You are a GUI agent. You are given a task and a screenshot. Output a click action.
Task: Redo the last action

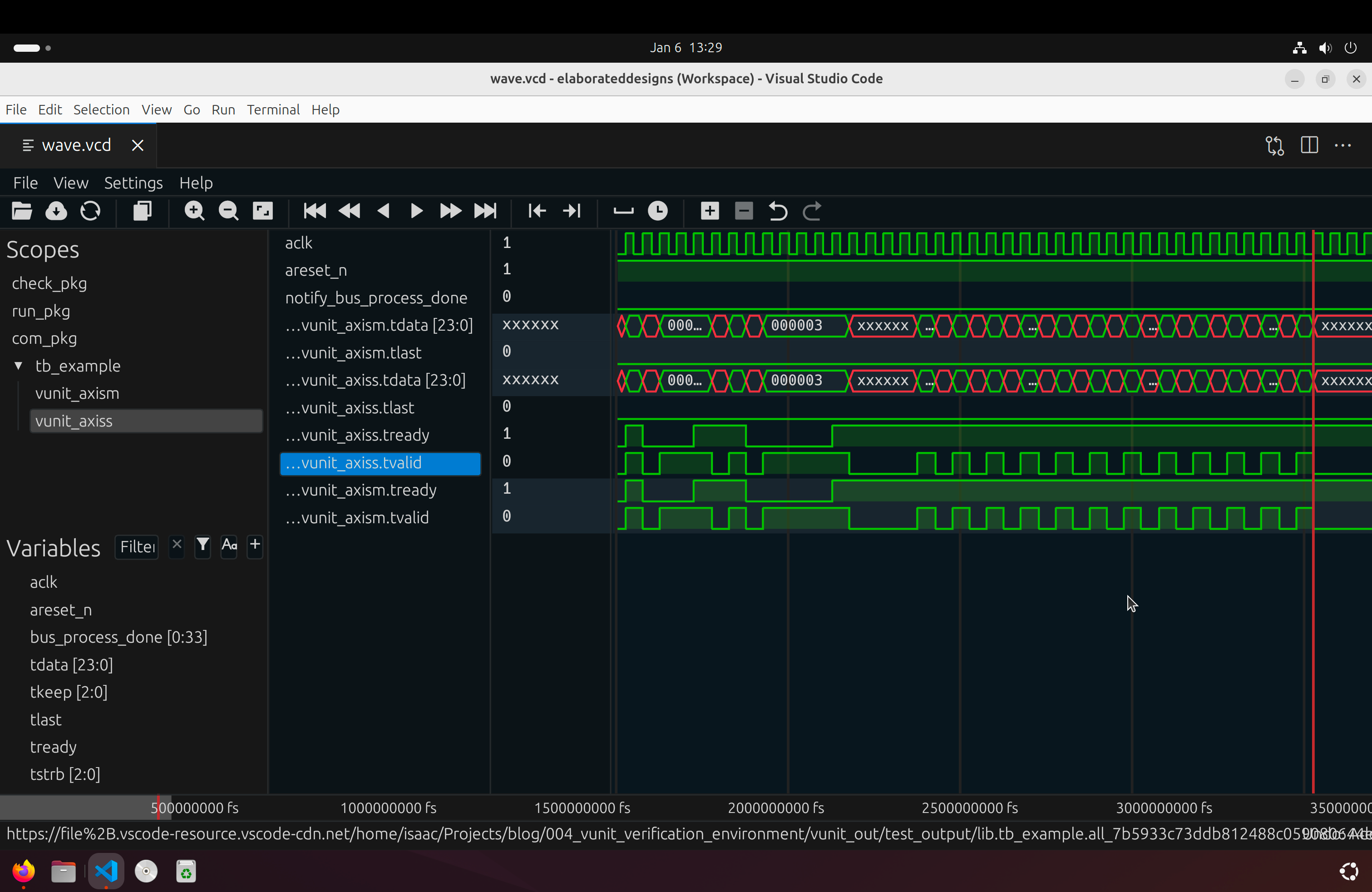click(x=812, y=211)
